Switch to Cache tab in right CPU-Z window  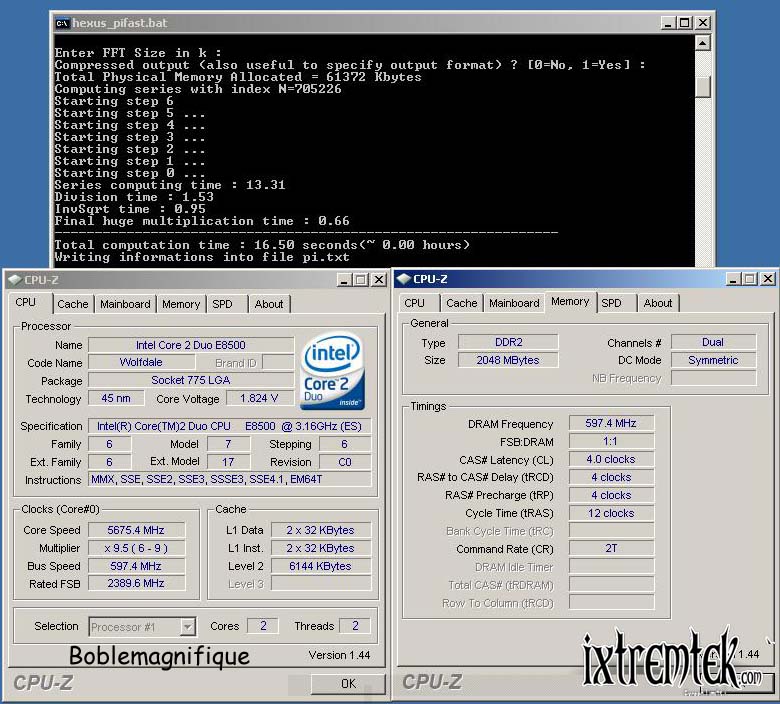point(462,303)
